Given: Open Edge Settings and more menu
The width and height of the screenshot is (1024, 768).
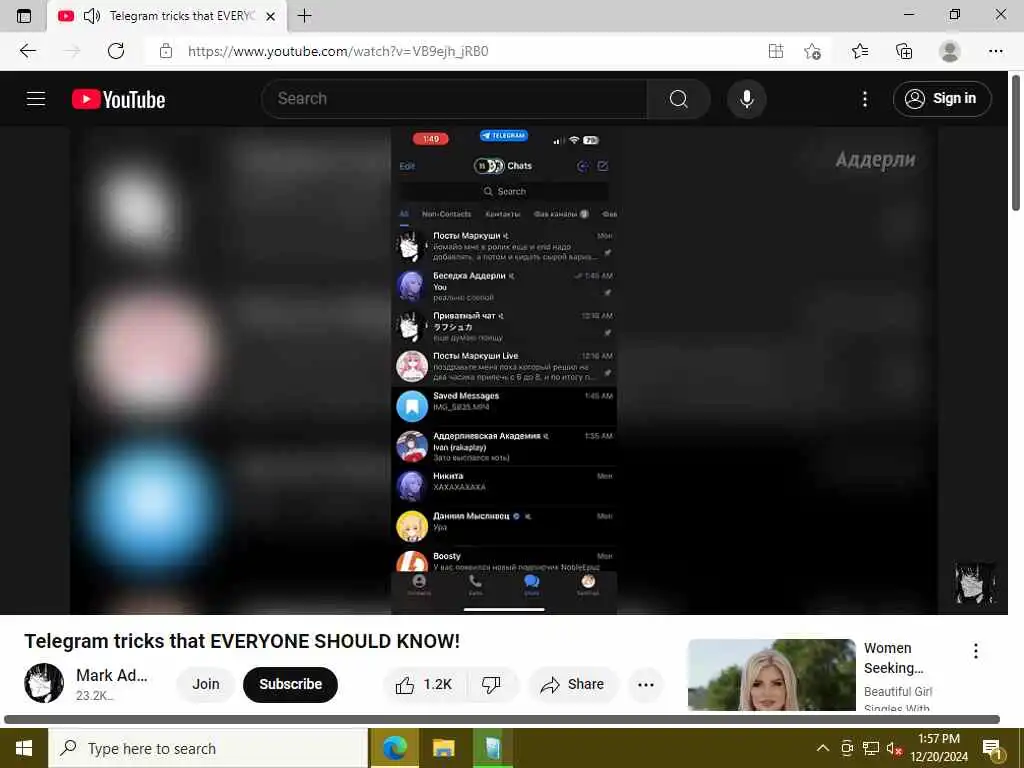Looking at the screenshot, I should click(995, 51).
